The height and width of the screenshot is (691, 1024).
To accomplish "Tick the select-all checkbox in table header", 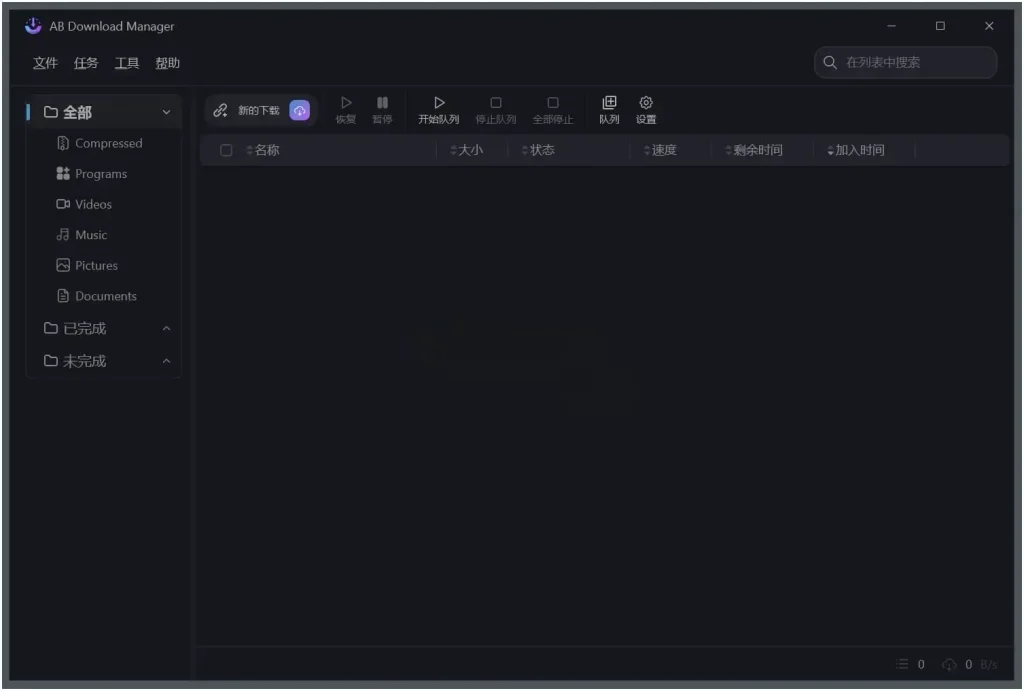I will tap(226, 150).
